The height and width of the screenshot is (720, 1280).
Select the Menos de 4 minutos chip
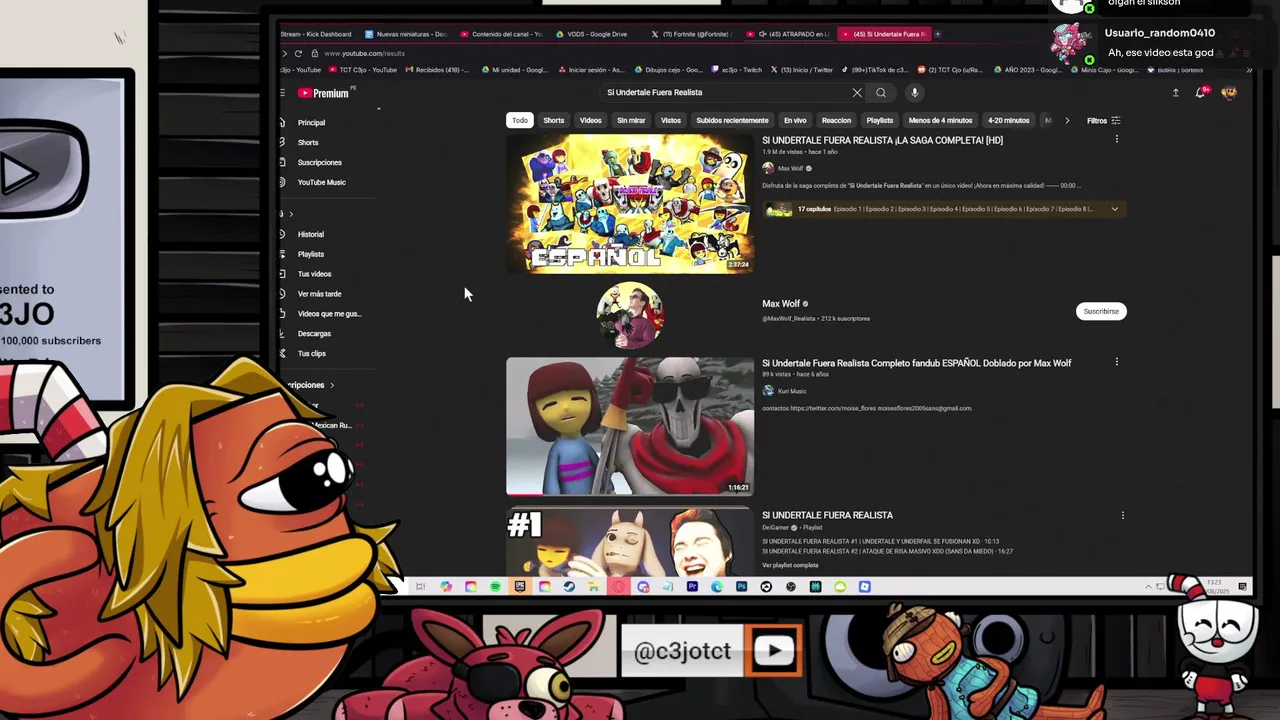(940, 120)
